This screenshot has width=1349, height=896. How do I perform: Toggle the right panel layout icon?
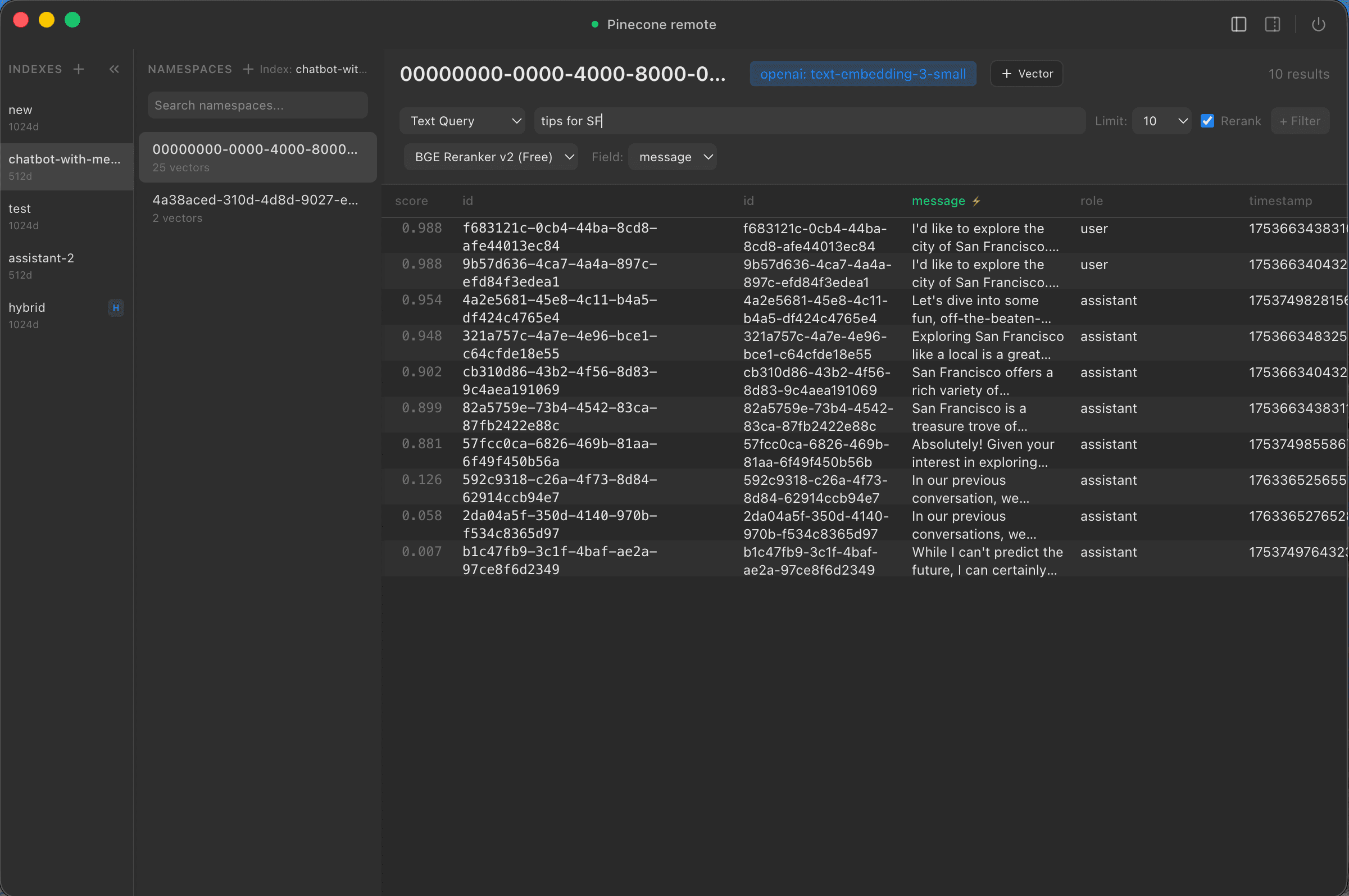[x=1272, y=25]
